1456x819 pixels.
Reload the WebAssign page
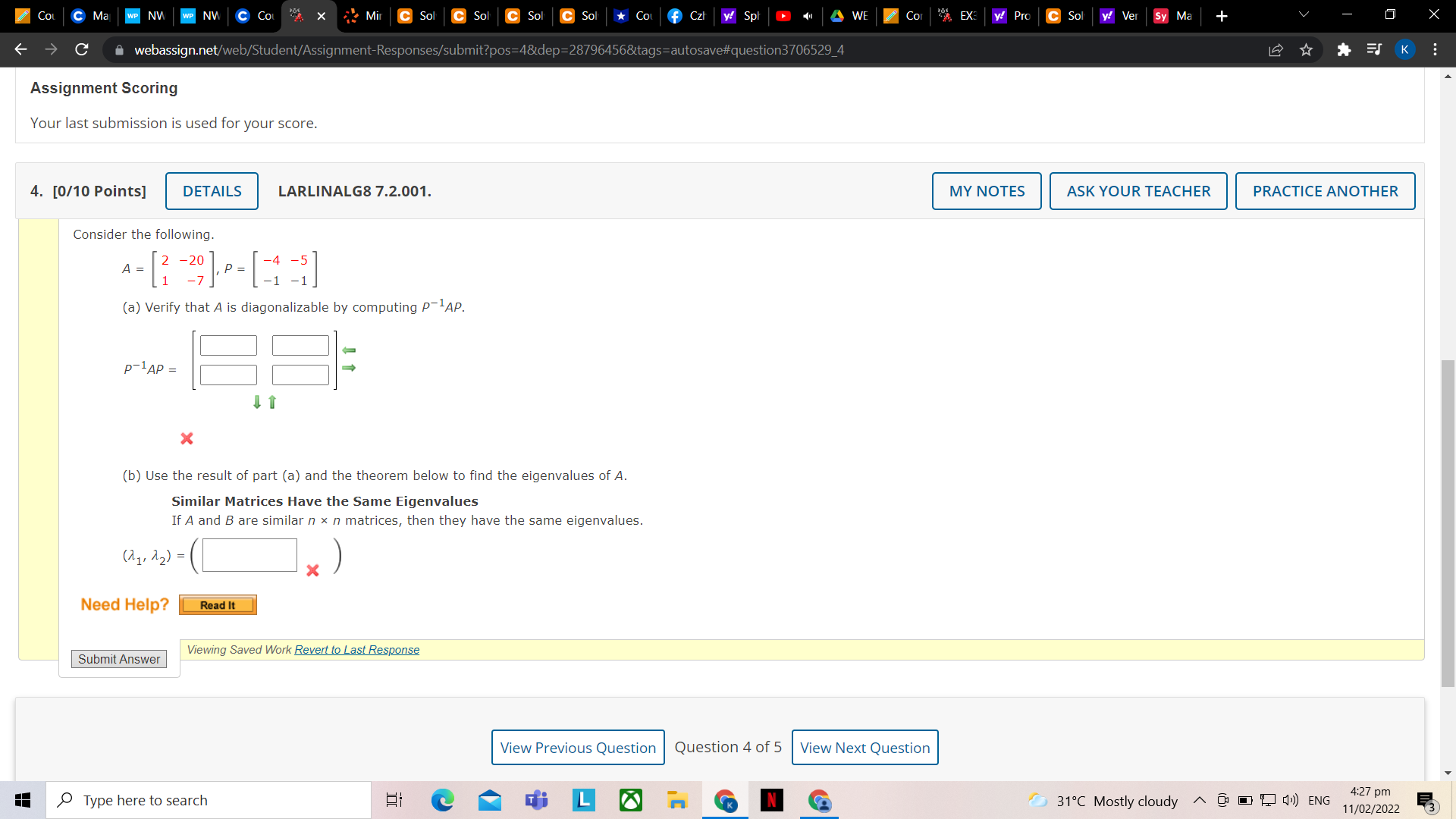click(82, 50)
